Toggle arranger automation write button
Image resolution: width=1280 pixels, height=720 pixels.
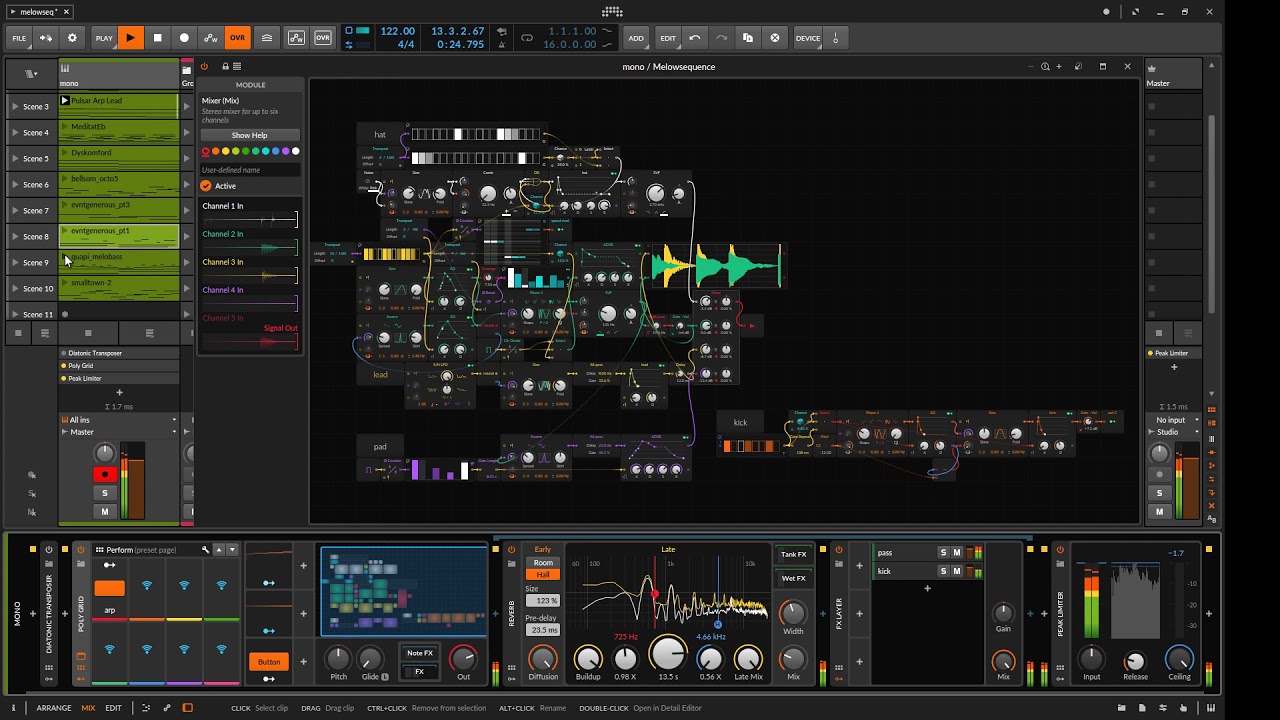(211, 38)
